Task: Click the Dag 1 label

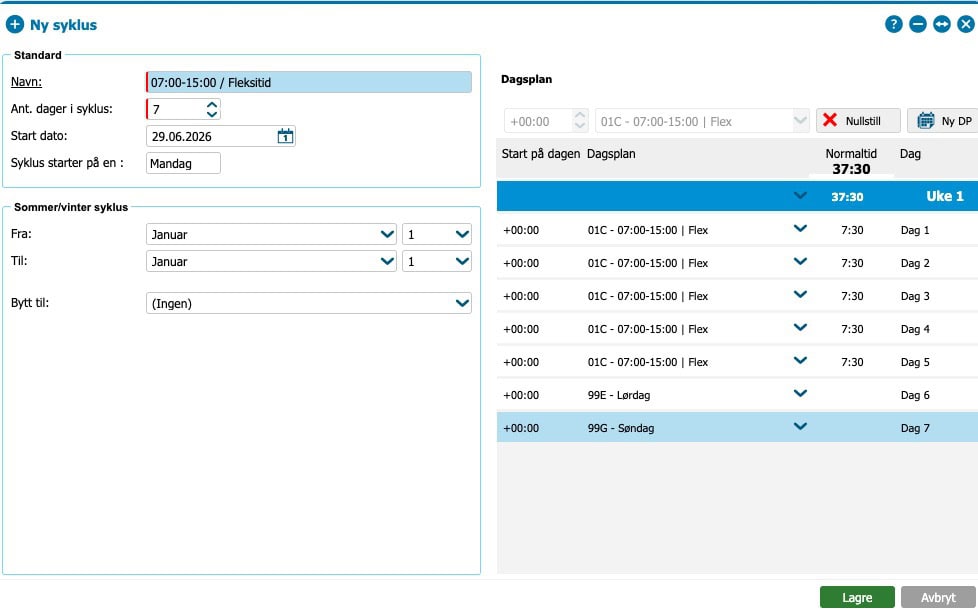Action: tap(915, 230)
